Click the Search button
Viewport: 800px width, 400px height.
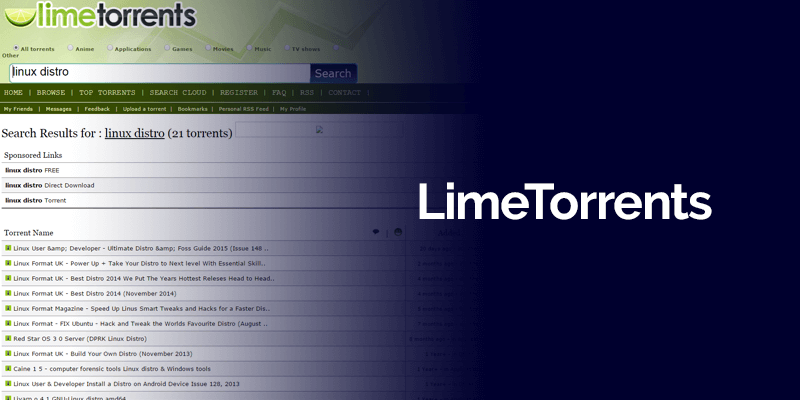[x=333, y=73]
